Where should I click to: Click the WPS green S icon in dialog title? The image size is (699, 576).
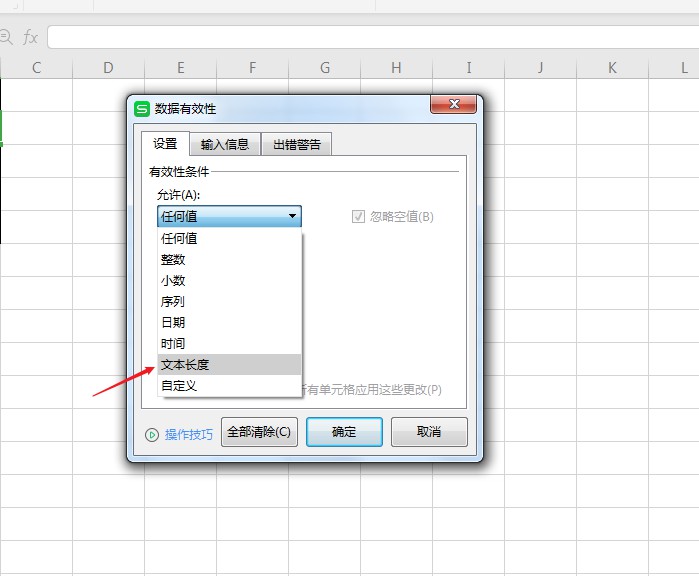pyautogui.click(x=142, y=109)
